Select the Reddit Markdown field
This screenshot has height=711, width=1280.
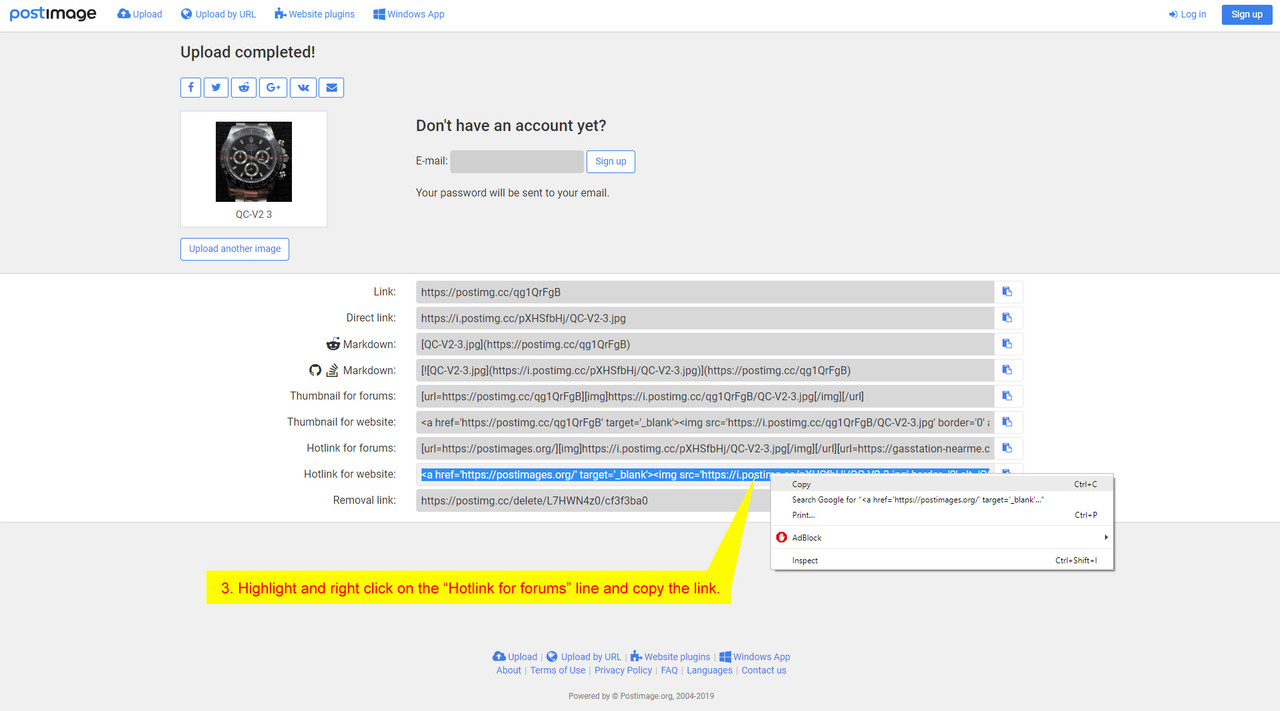tap(705, 344)
